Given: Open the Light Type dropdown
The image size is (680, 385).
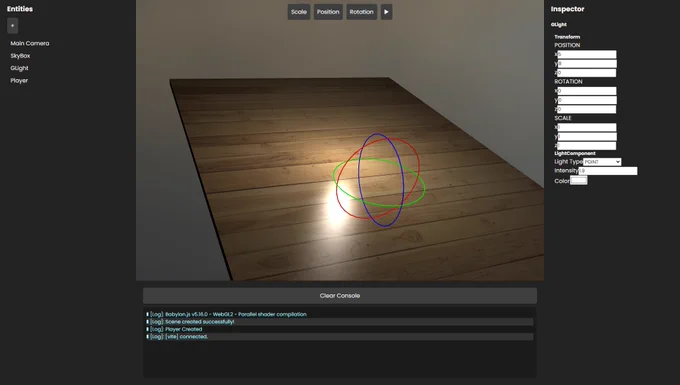Looking at the screenshot, I should coord(602,162).
